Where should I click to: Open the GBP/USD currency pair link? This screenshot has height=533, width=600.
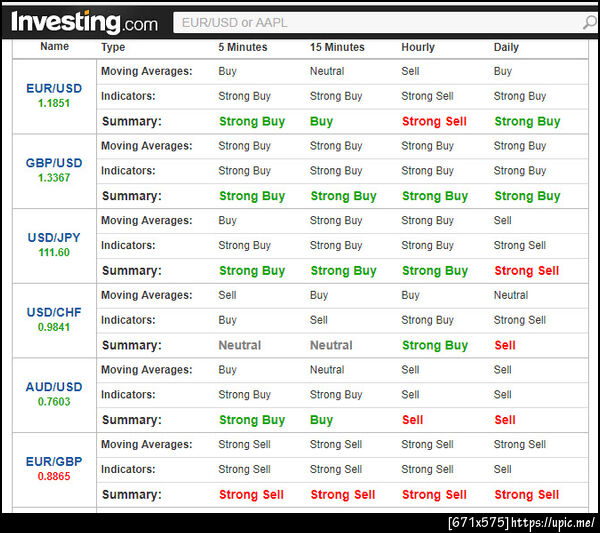(x=54, y=163)
